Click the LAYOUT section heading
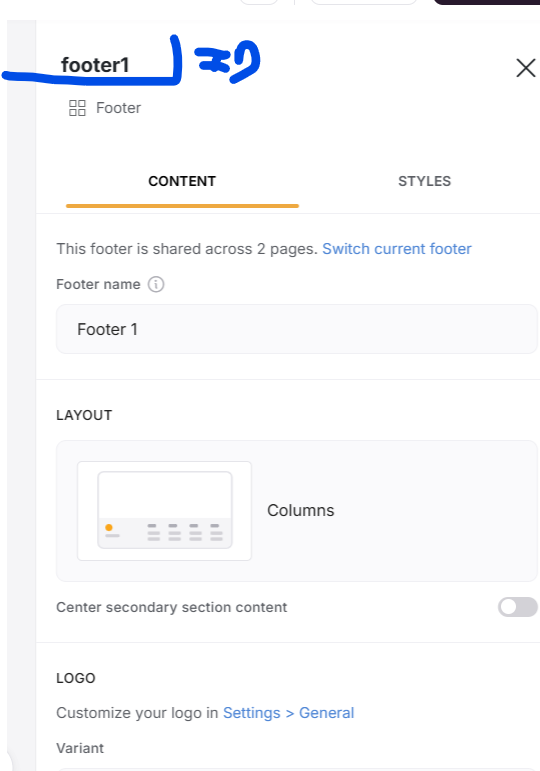 click(x=84, y=415)
